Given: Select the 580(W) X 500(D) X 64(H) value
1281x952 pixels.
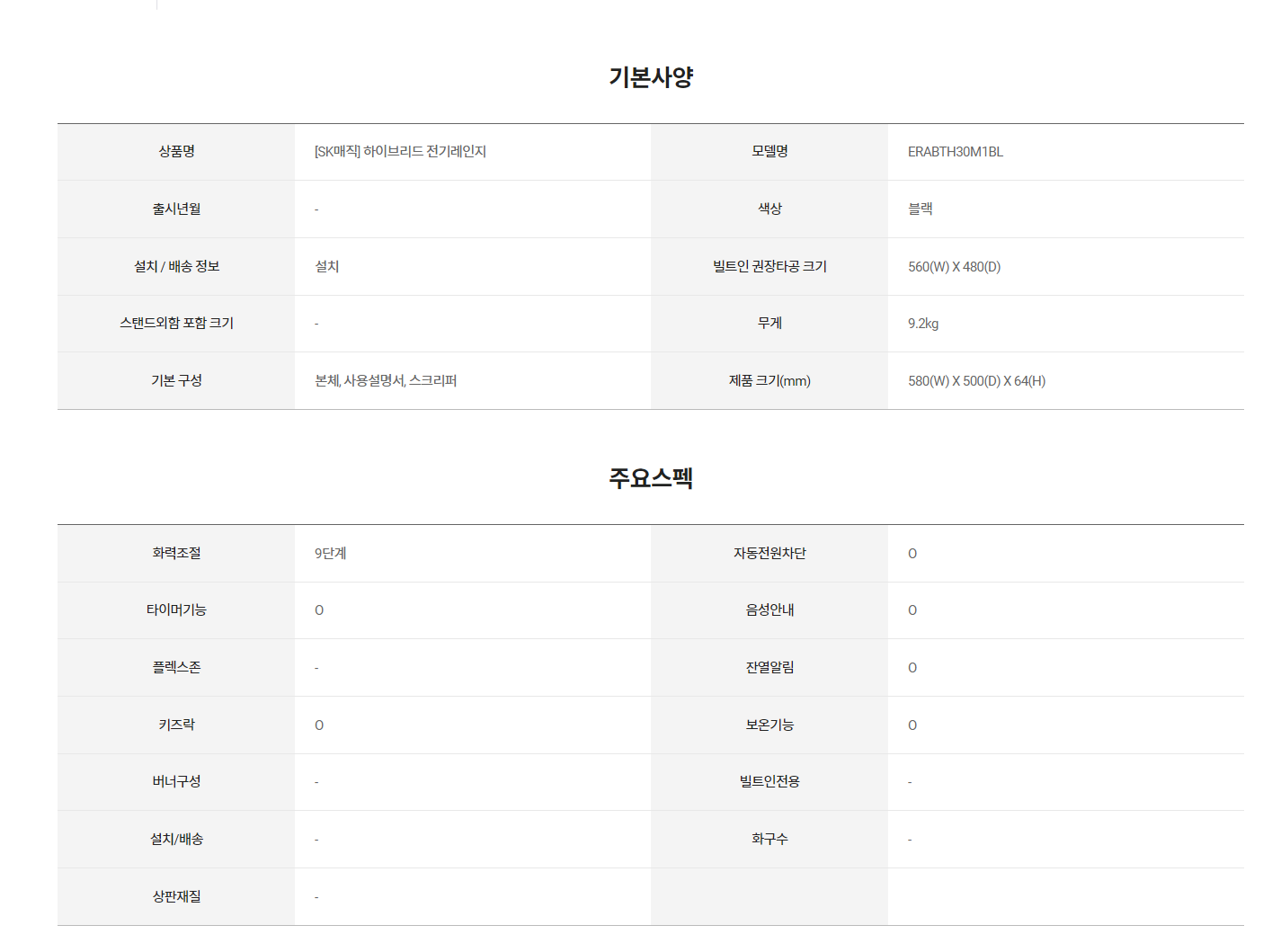Looking at the screenshot, I should pos(976,381).
